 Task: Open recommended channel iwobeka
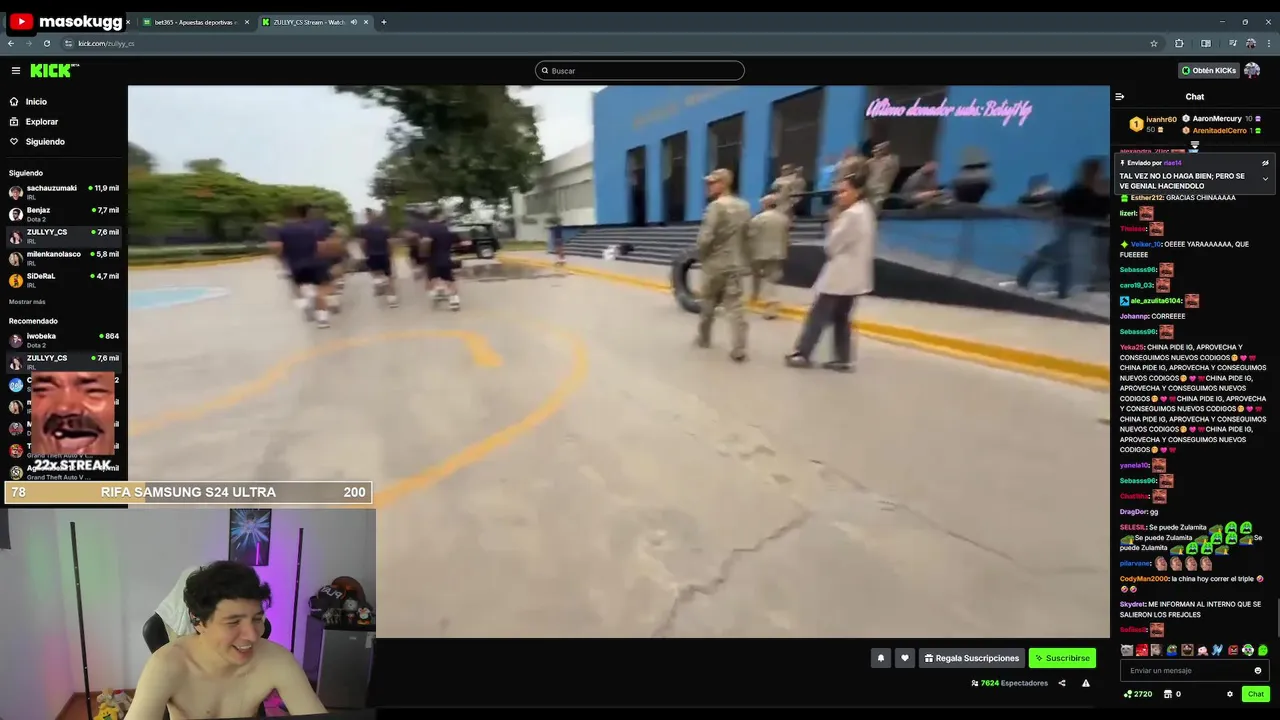point(64,339)
